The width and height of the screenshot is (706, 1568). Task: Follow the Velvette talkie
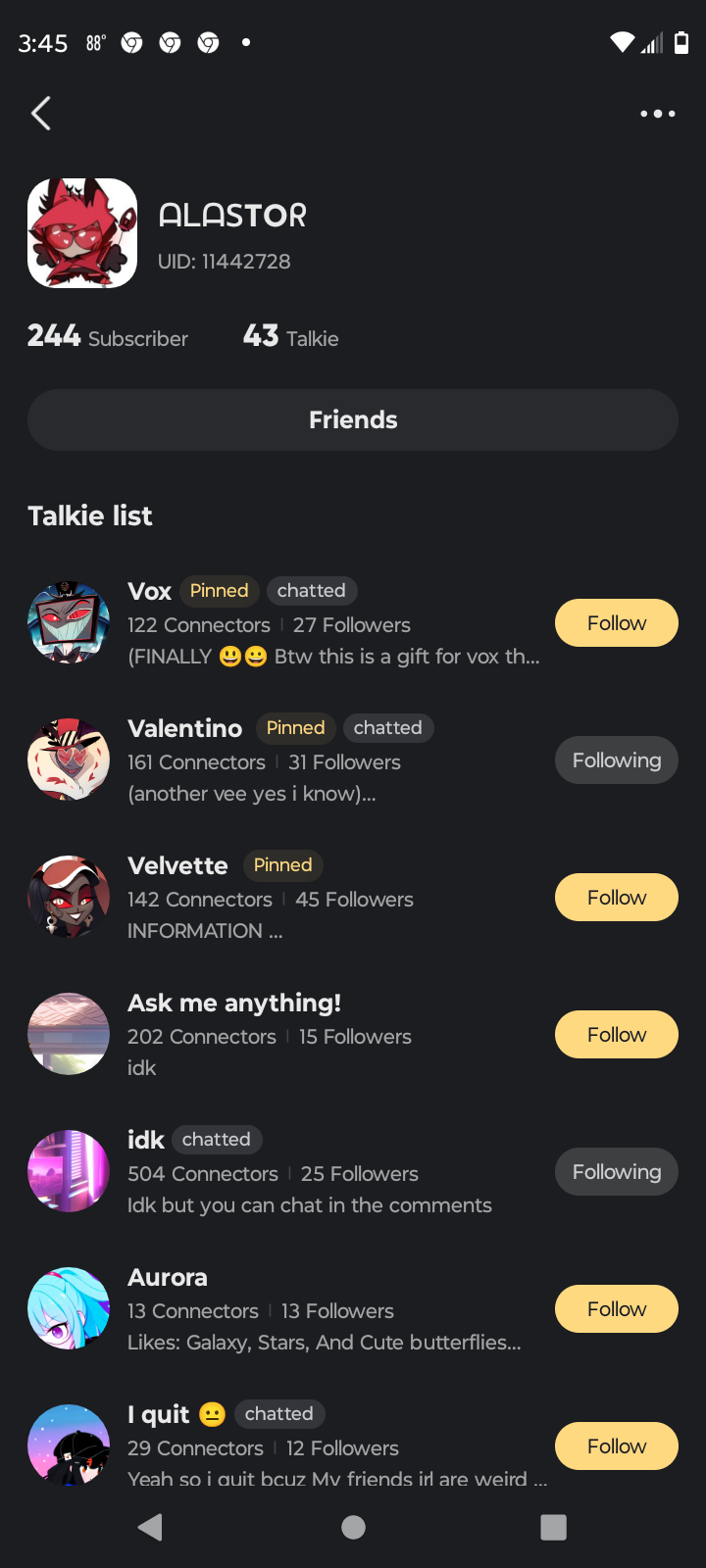(616, 898)
